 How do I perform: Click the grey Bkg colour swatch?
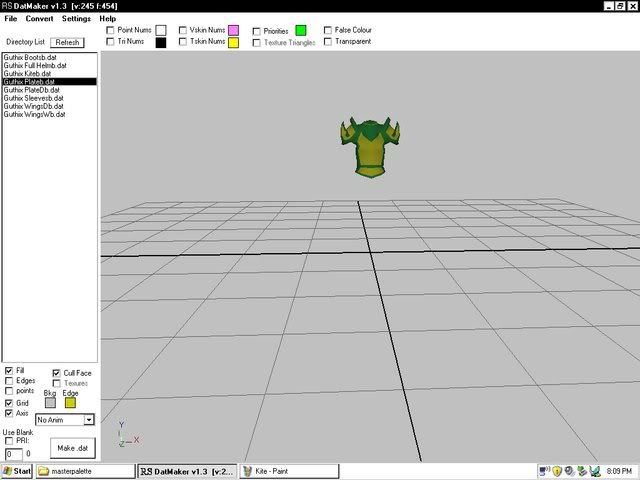click(x=50, y=403)
